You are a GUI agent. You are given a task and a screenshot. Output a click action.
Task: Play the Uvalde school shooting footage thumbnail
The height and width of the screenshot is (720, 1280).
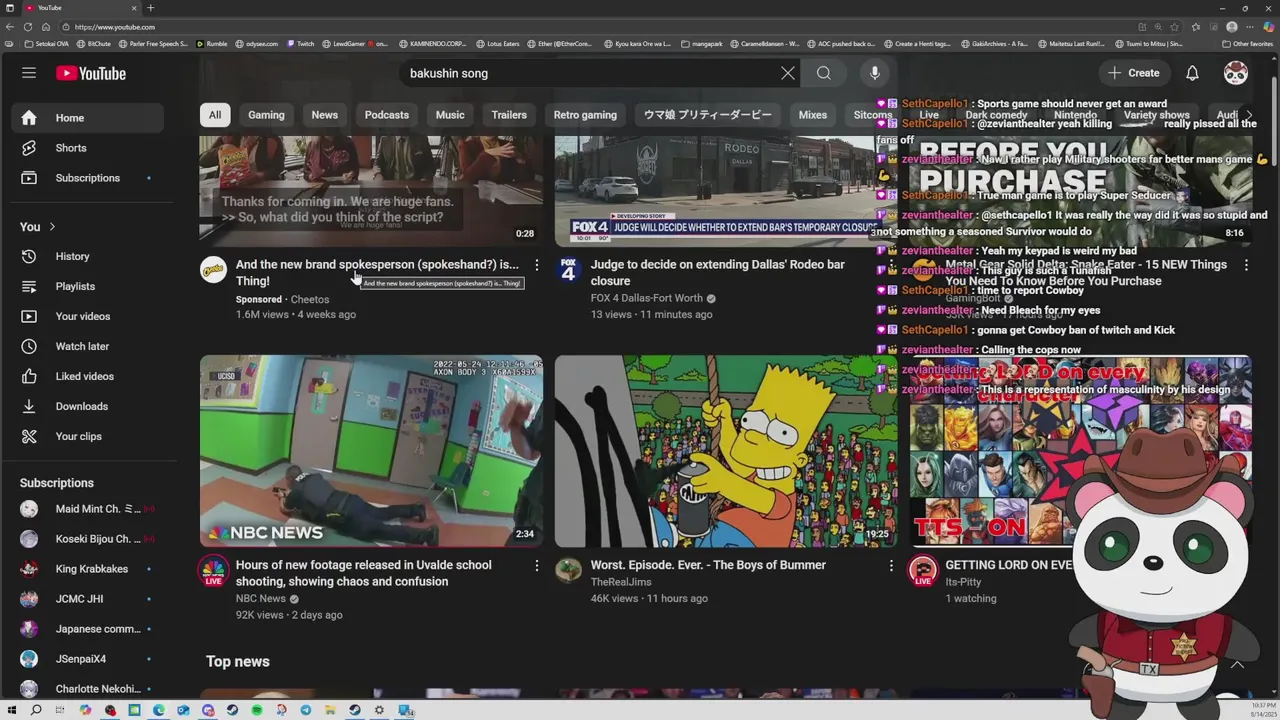pyautogui.click(x=371, y=451)
